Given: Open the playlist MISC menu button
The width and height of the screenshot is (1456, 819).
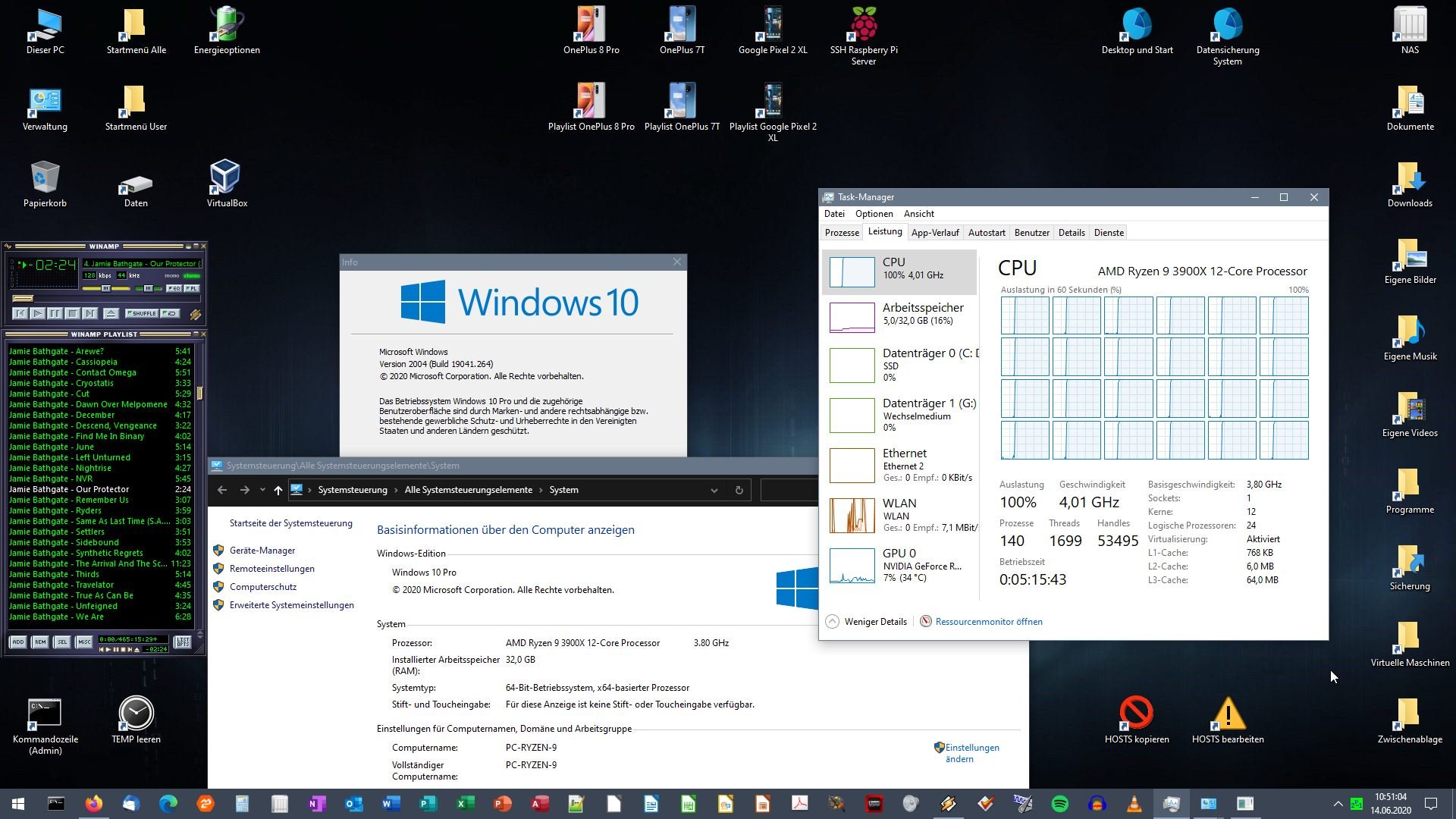Looking at the screenshot, I should tap(84, 642).
